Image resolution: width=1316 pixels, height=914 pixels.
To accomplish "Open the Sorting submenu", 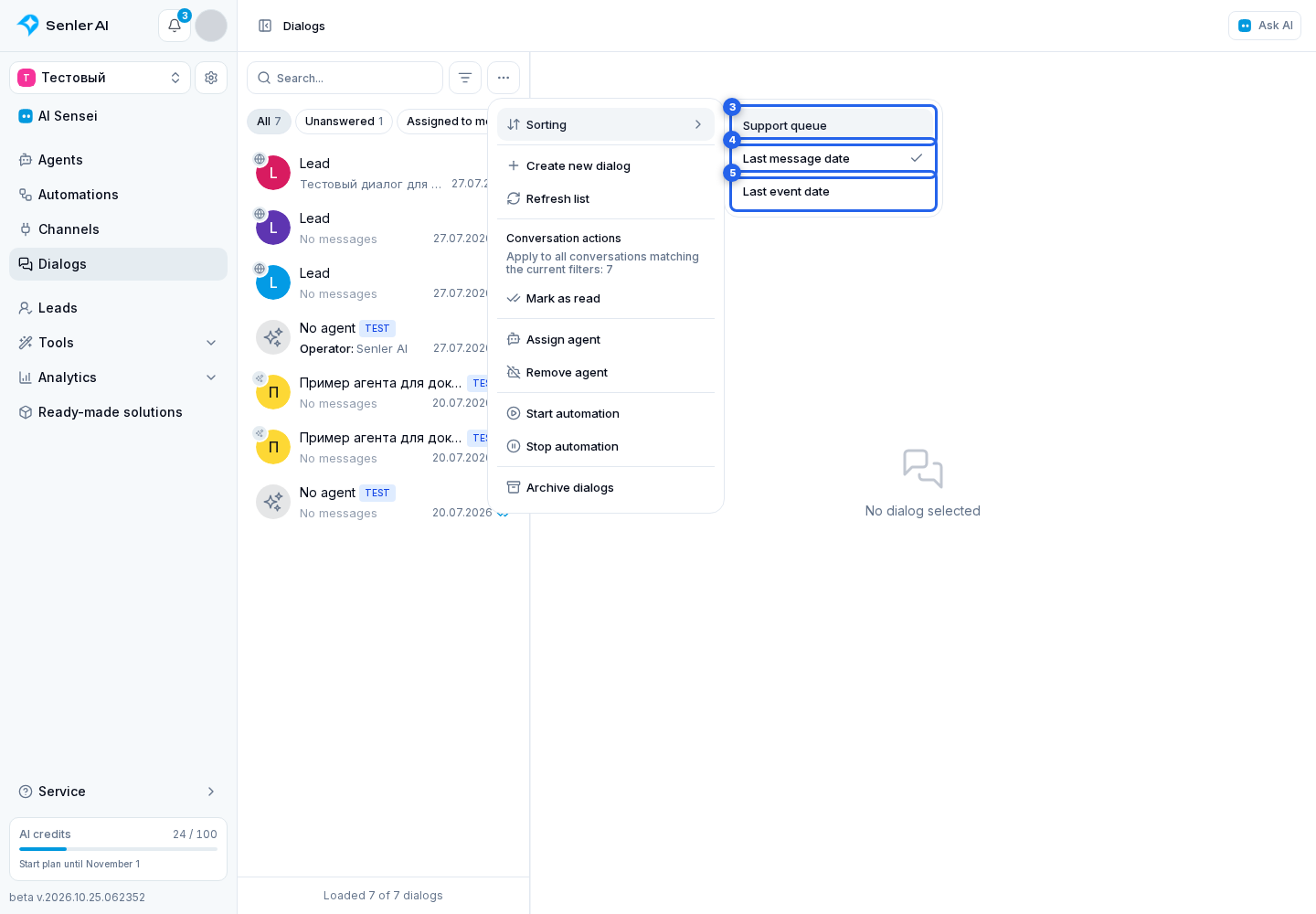I will tap(605, 124).
